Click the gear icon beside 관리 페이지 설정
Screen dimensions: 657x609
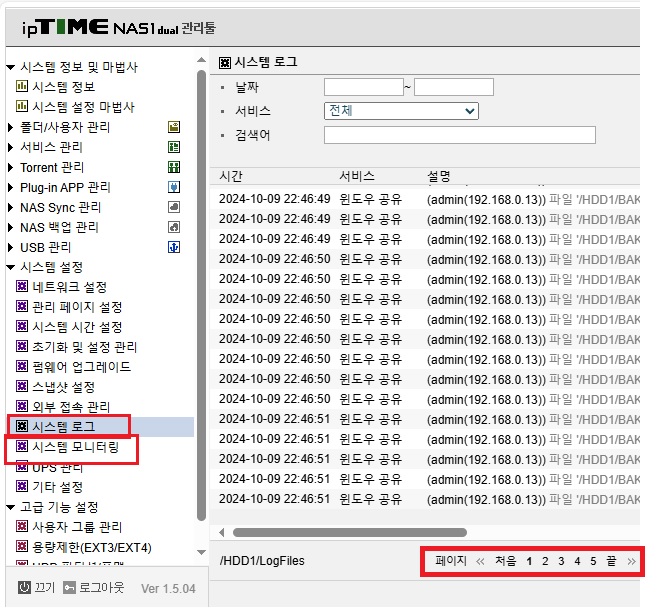(22, 306)
